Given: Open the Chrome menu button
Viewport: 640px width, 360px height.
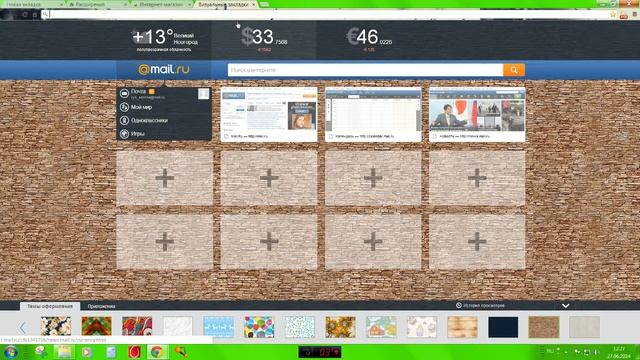Looking at the screenshot, I should click(x=635, y=15).
